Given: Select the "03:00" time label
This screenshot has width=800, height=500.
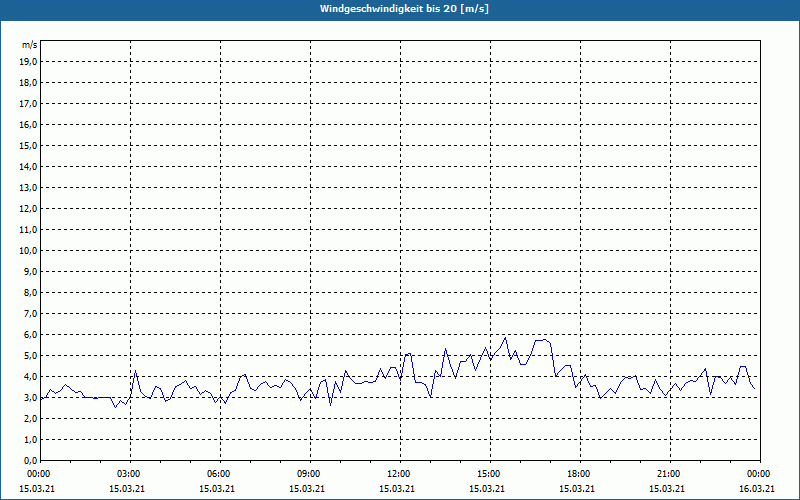Looking at the screenshot, I should tap(130, 474).
